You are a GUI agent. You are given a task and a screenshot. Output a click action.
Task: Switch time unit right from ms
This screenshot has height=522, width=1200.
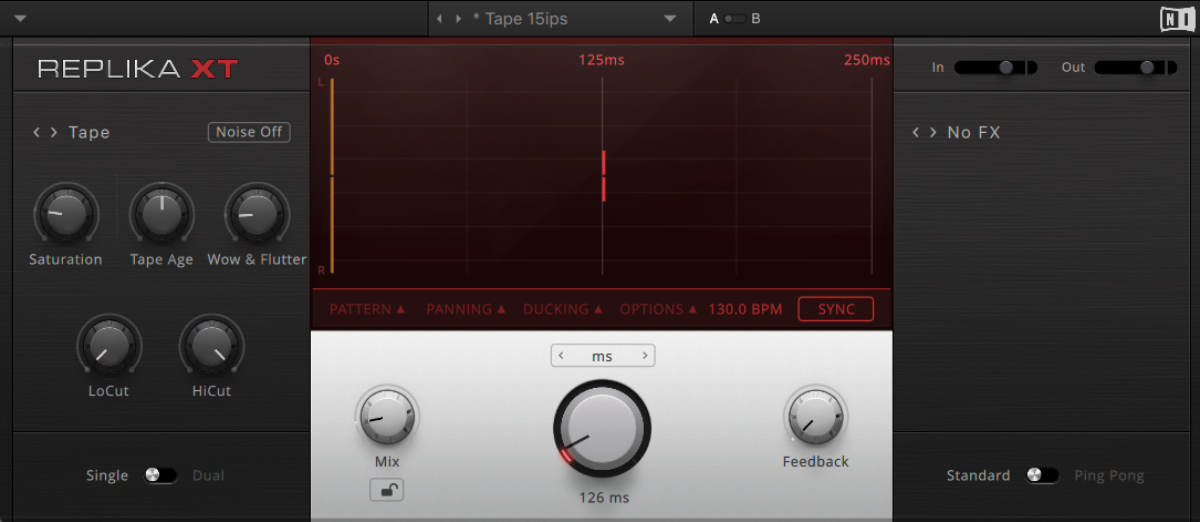(x=645, y=355)
